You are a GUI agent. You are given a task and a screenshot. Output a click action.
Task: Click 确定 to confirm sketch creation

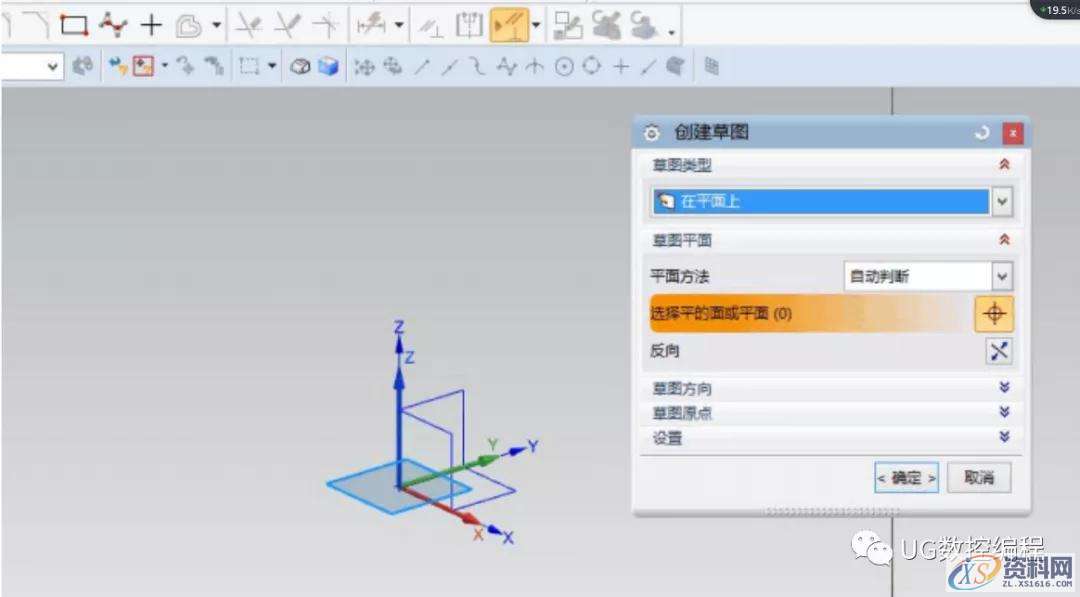[905, 478]
